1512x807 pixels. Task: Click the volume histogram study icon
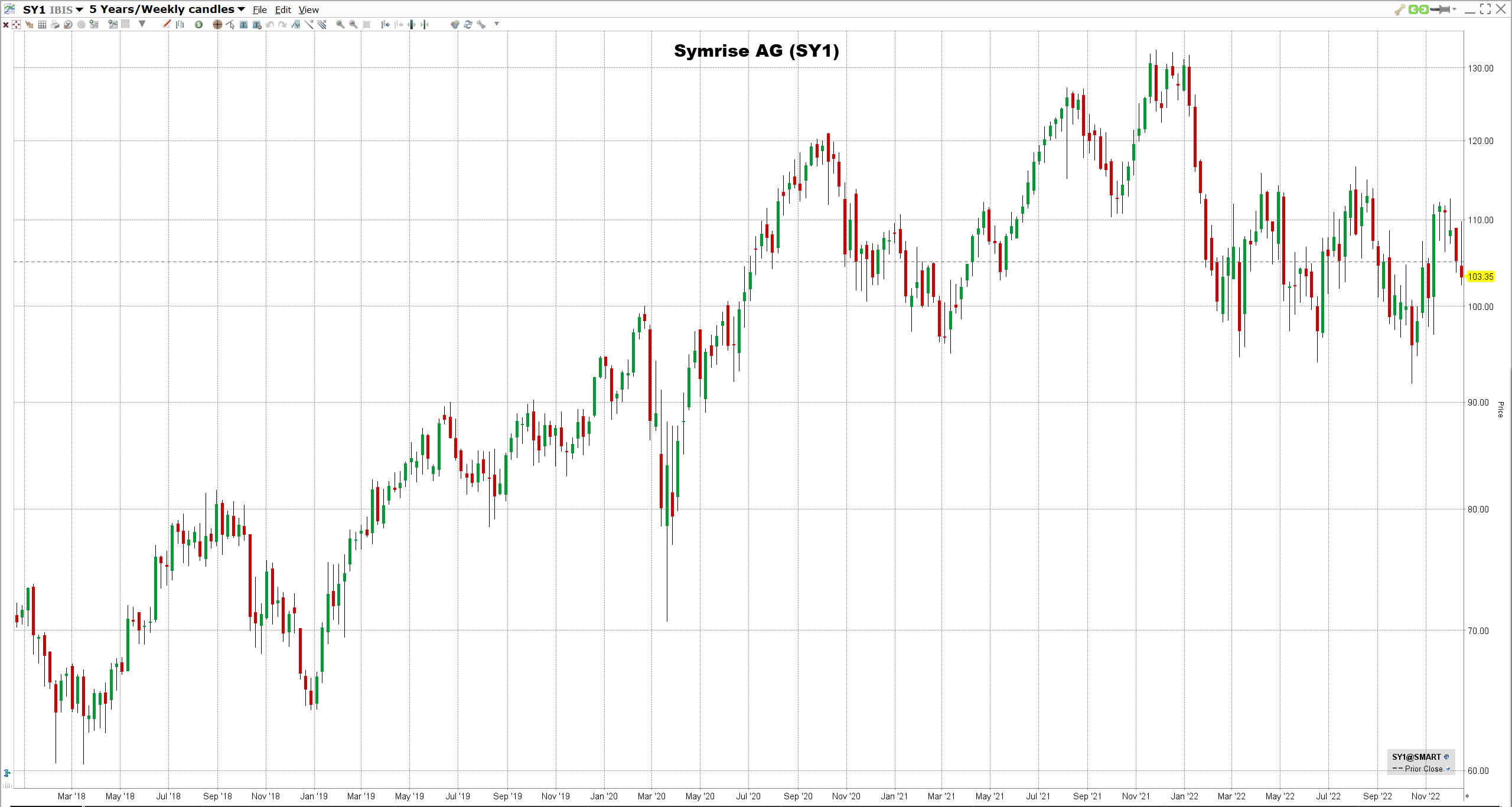coord(296,24)
